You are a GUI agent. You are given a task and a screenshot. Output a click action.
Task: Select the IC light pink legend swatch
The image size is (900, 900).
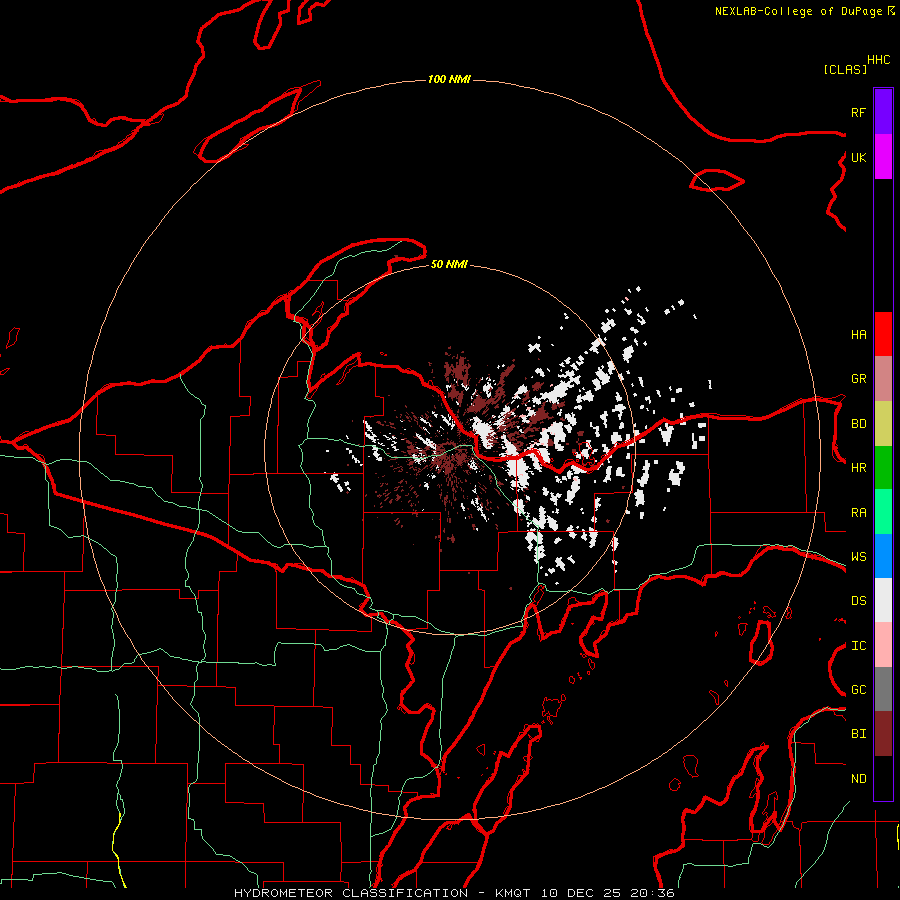(883, 645)
